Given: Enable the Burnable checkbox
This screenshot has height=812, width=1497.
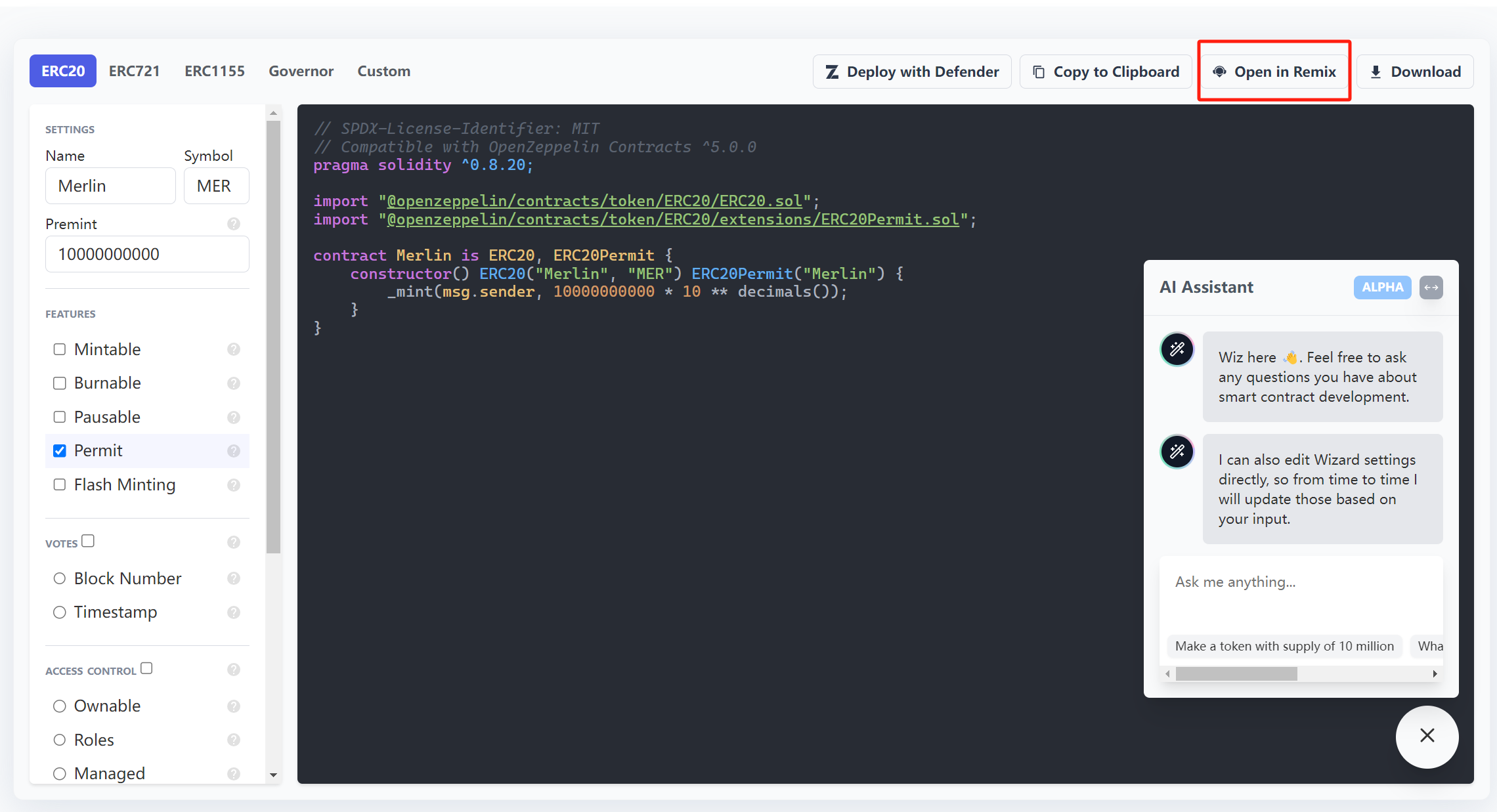Looking at the screenshot, I should (x=60, y=383).
